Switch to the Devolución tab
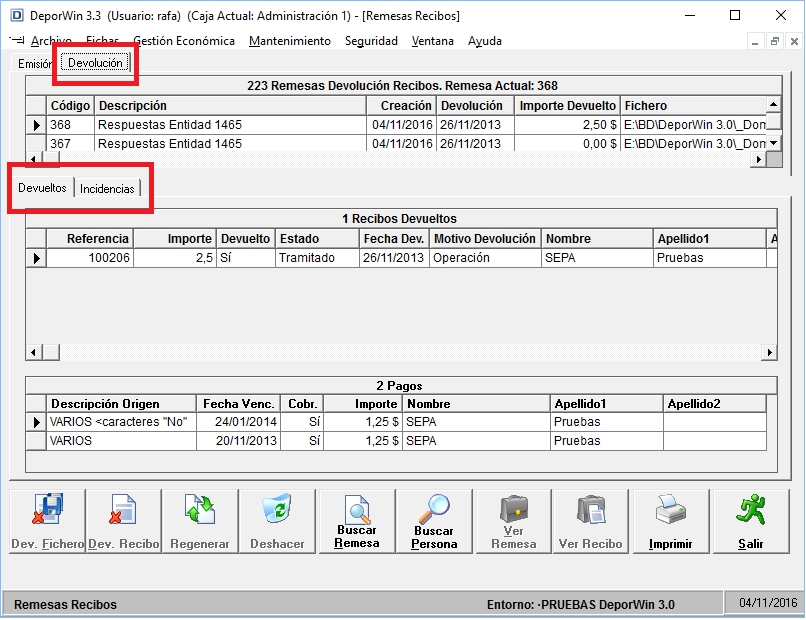This screenshot has width=806, height=620. tap(95, 63)
